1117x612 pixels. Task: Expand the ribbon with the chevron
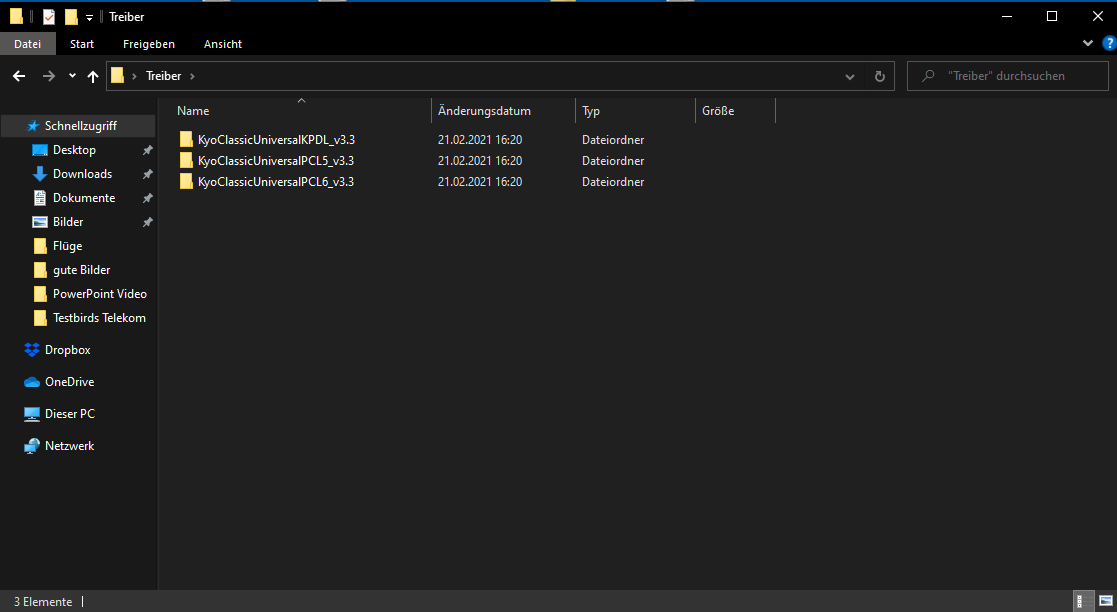tap(1088, 43)
